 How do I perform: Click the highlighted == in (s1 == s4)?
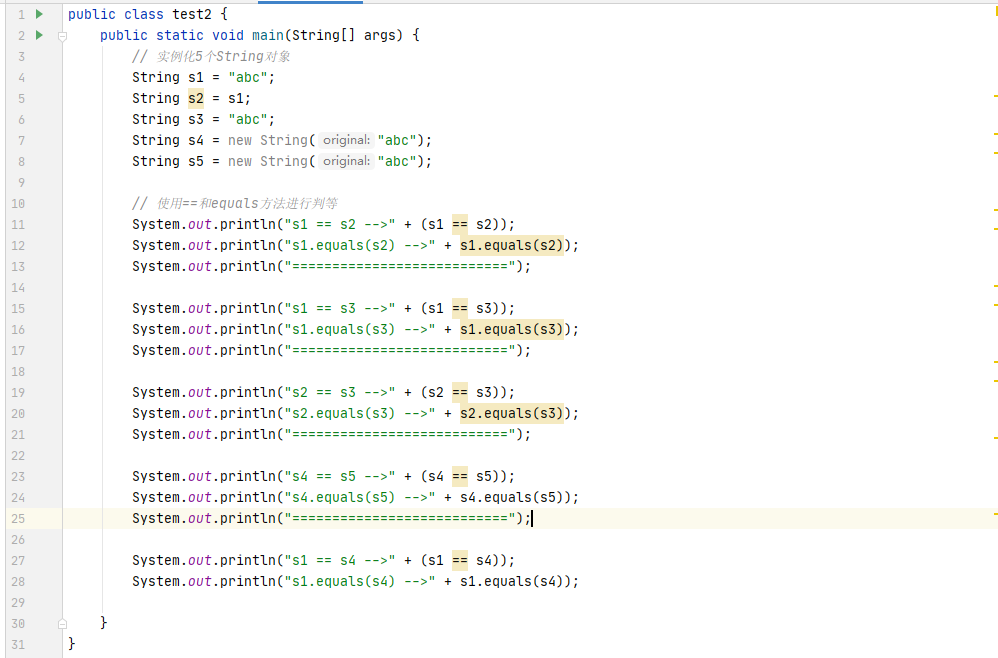coord(460,560)
